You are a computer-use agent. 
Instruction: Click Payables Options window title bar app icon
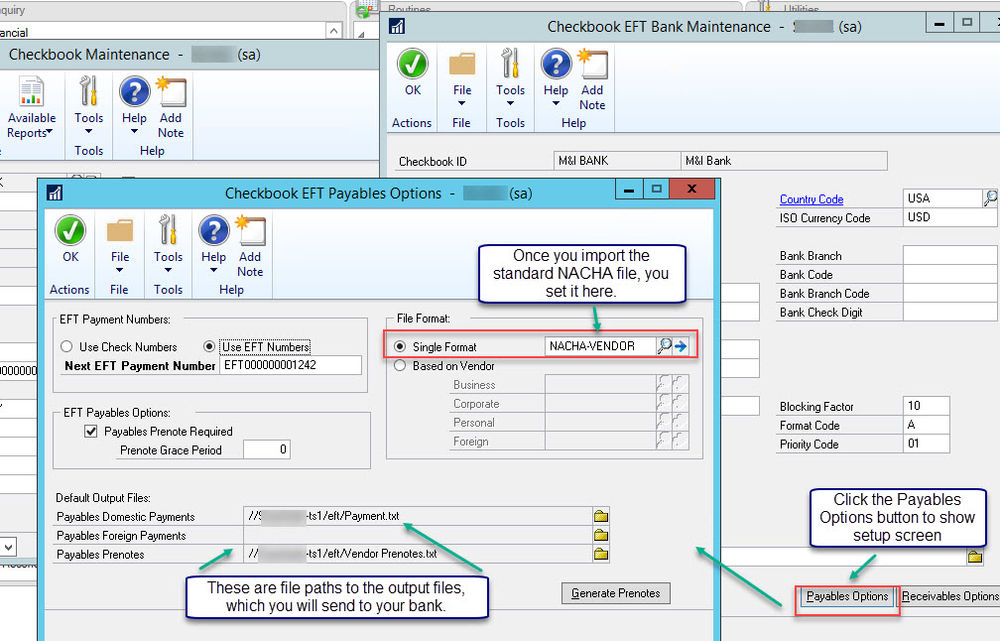coord(55,193)
